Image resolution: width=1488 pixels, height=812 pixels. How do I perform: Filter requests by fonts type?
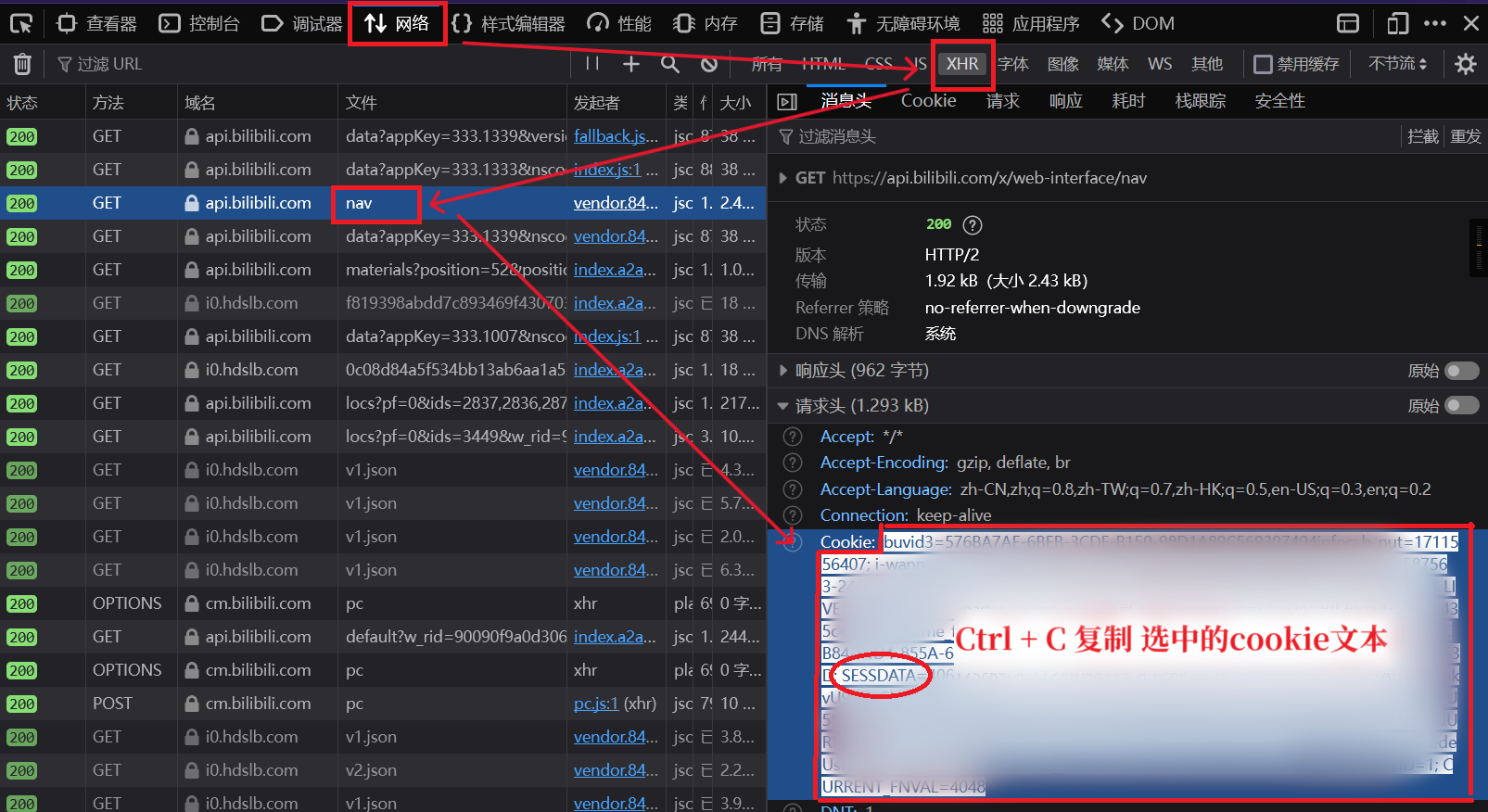[1013, 64]
